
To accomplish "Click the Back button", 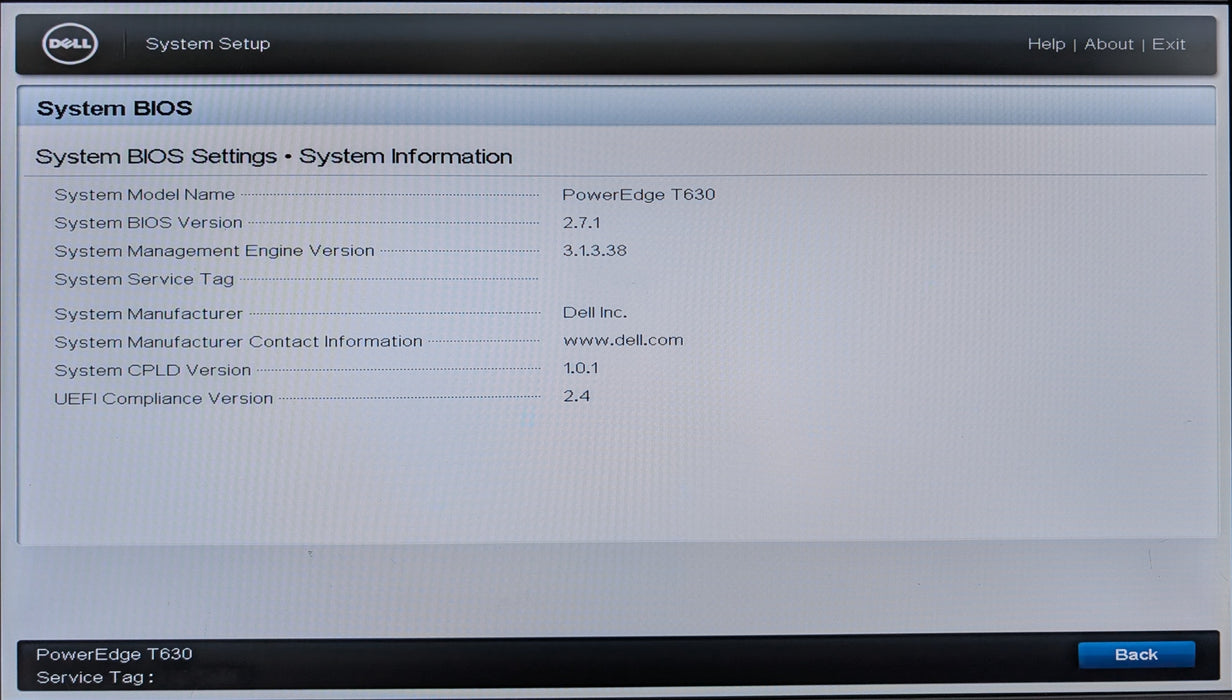I will point(1136,654).
